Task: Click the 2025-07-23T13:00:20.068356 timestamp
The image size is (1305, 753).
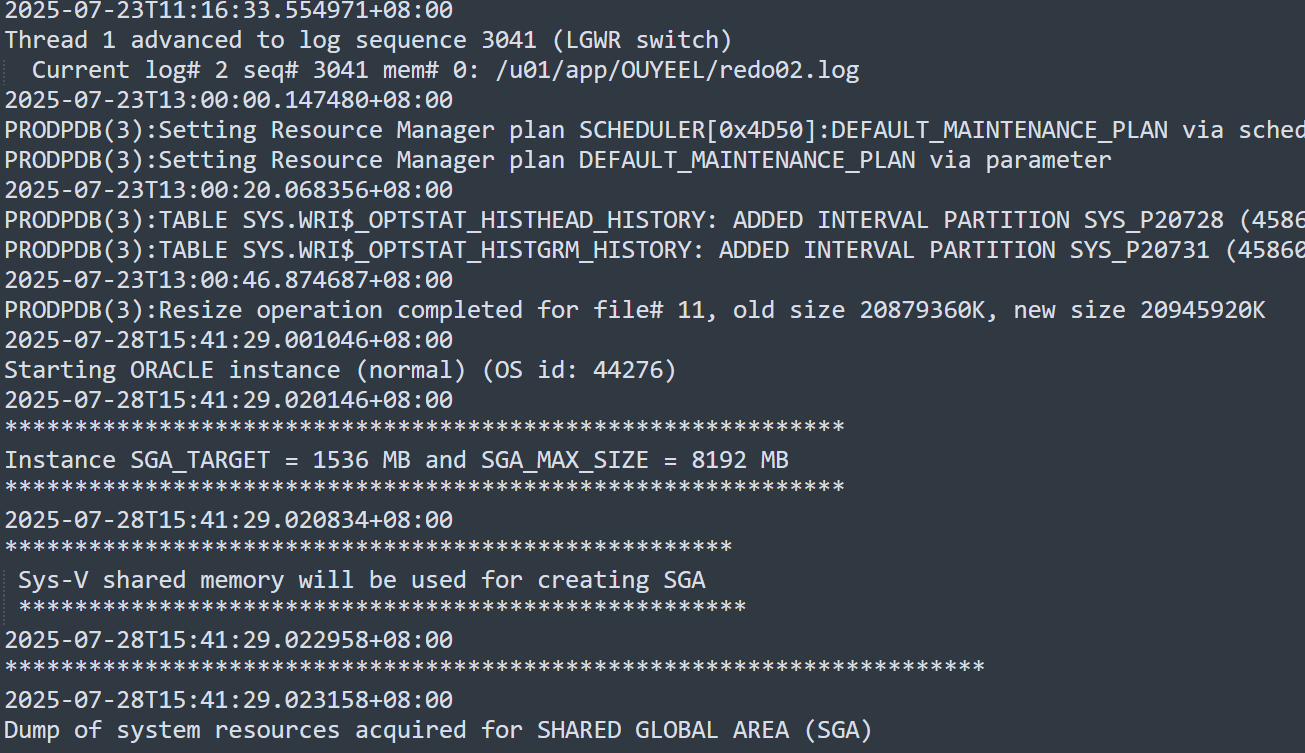Action: (228, 190)
